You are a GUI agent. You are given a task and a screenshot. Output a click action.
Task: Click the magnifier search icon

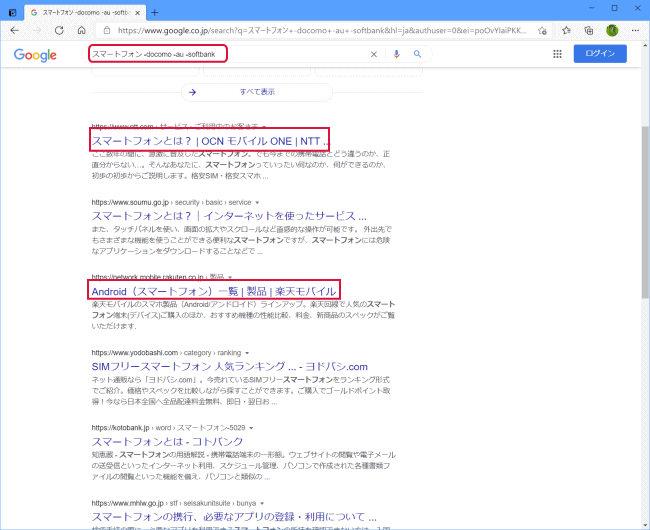pos(417,54)
